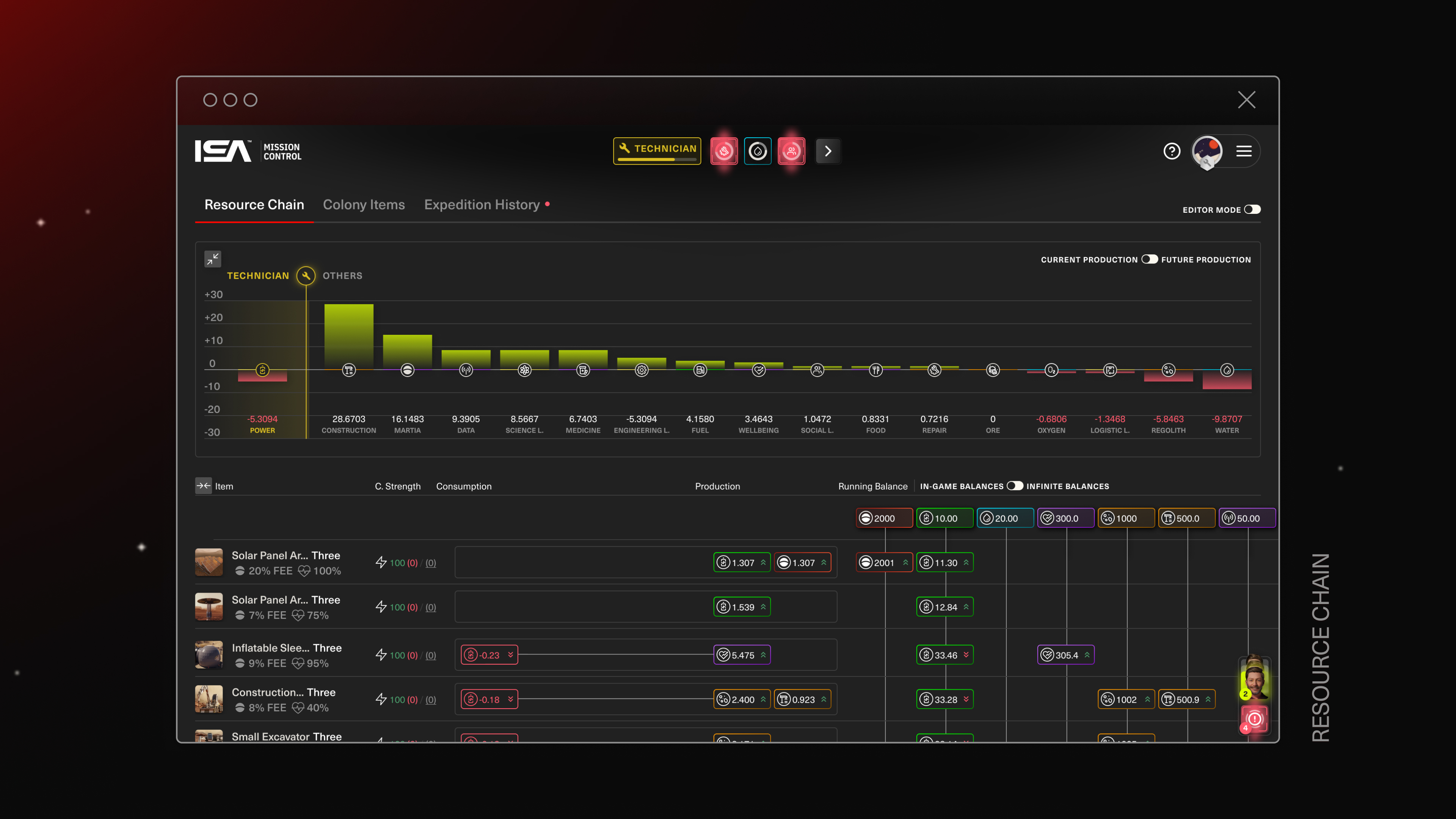1456x819 pixels.
Task: Click the Technician role button
Action: 657,151
